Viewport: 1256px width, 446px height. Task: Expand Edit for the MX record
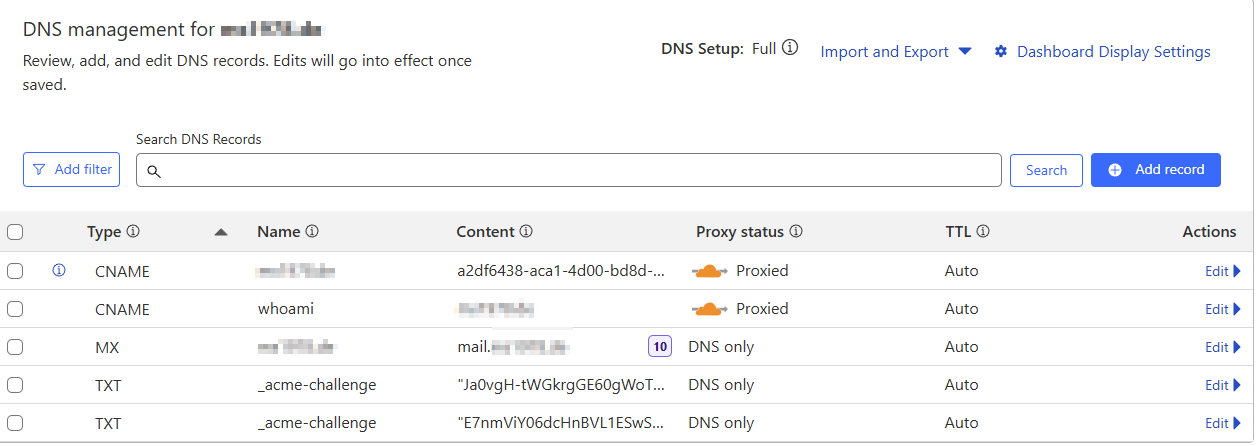pos(1222,347)
